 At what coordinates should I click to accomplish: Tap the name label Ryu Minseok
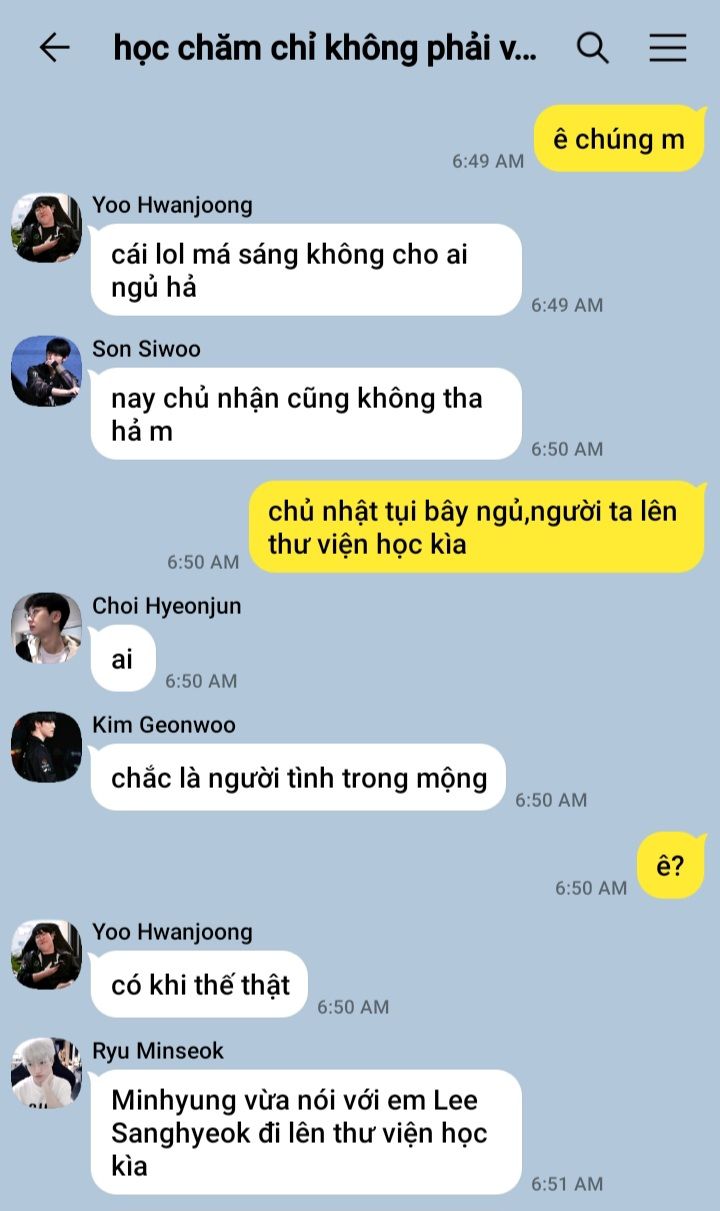(x=158, y=1051)
